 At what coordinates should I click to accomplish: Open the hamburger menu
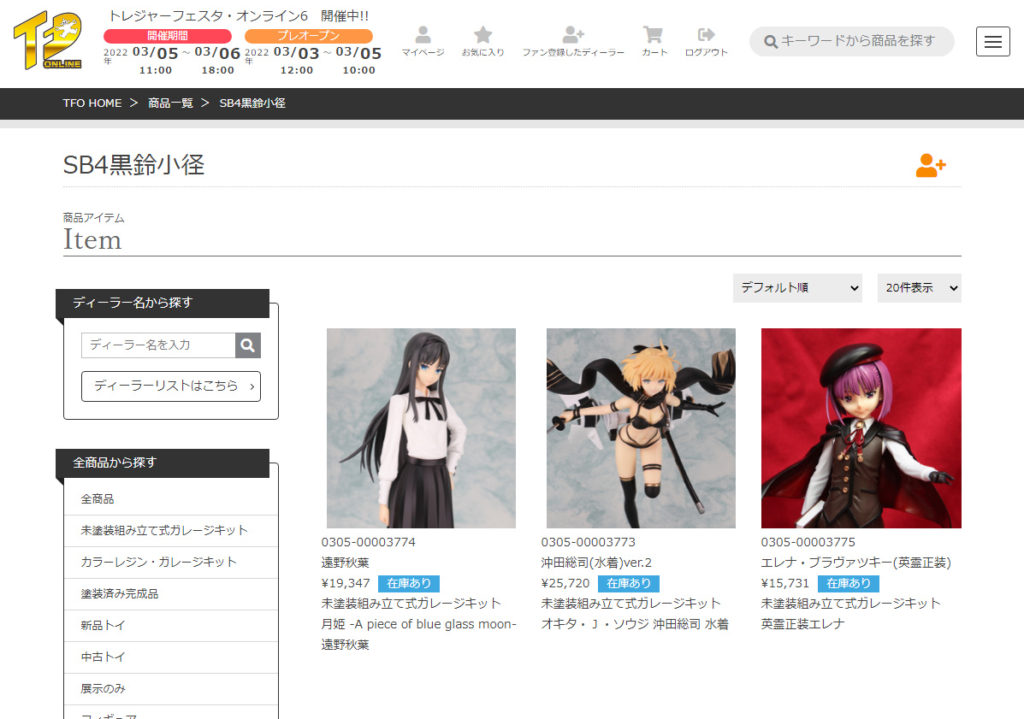(x=992, y=42)
